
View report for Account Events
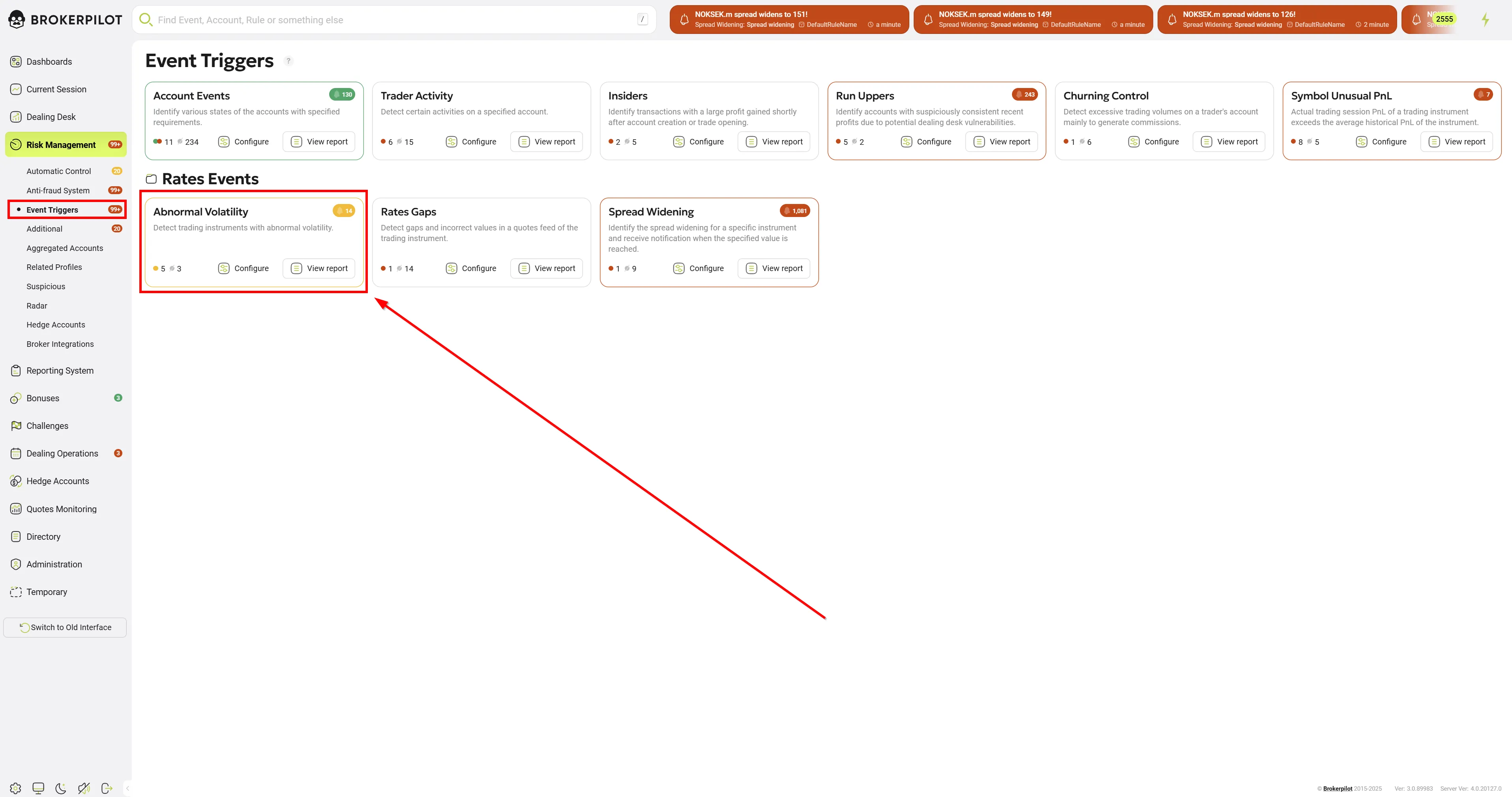(319, 141)
